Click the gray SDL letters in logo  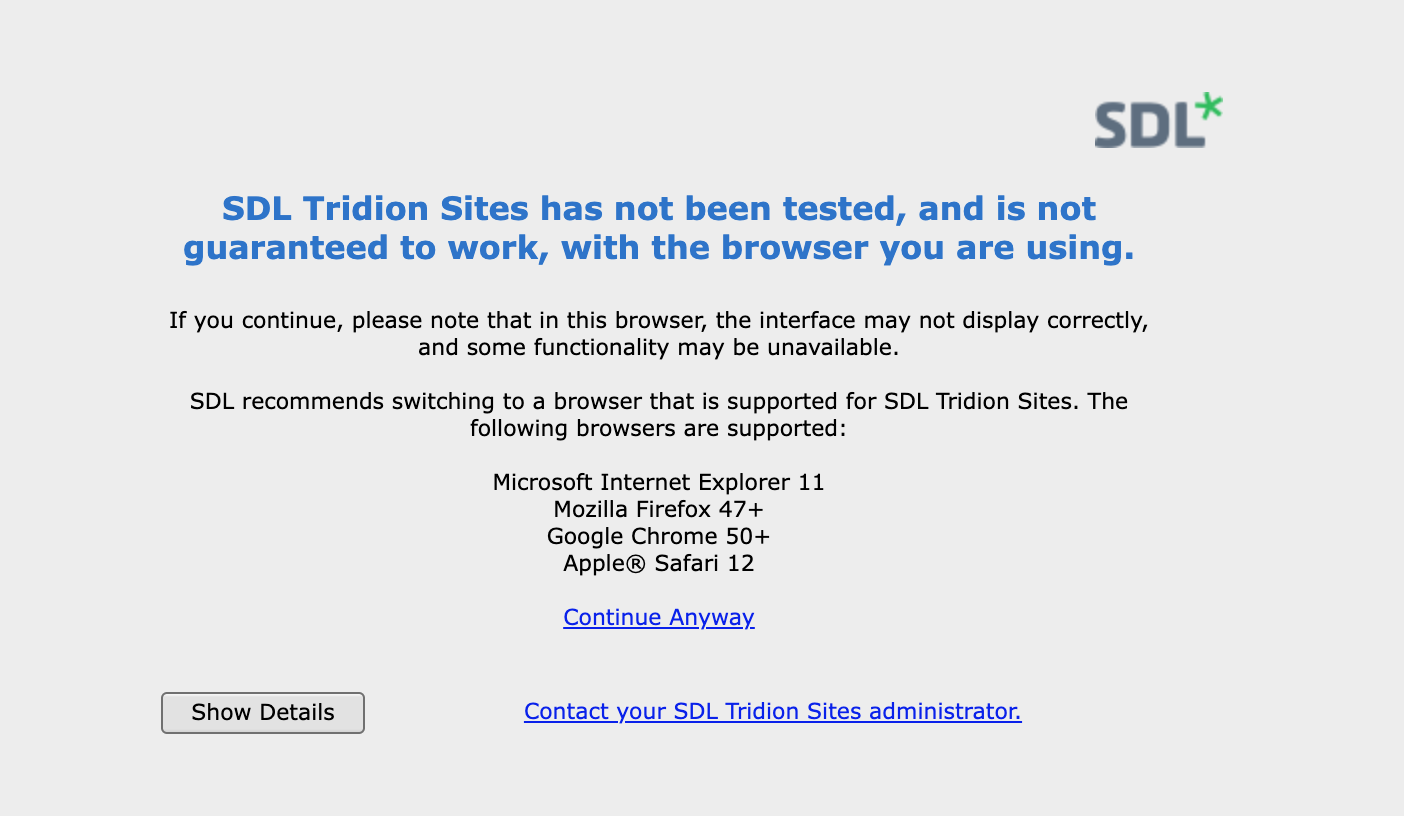pos(1148,126)
